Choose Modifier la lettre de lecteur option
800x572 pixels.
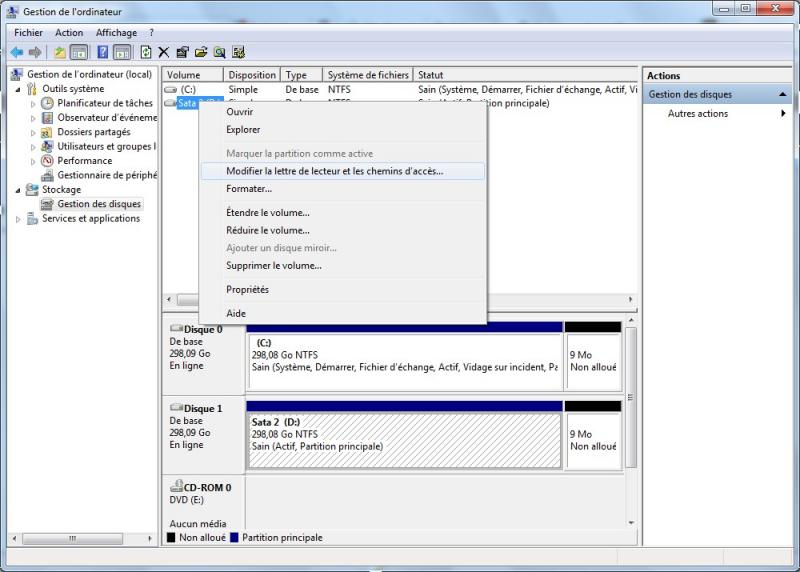[334, 171]
